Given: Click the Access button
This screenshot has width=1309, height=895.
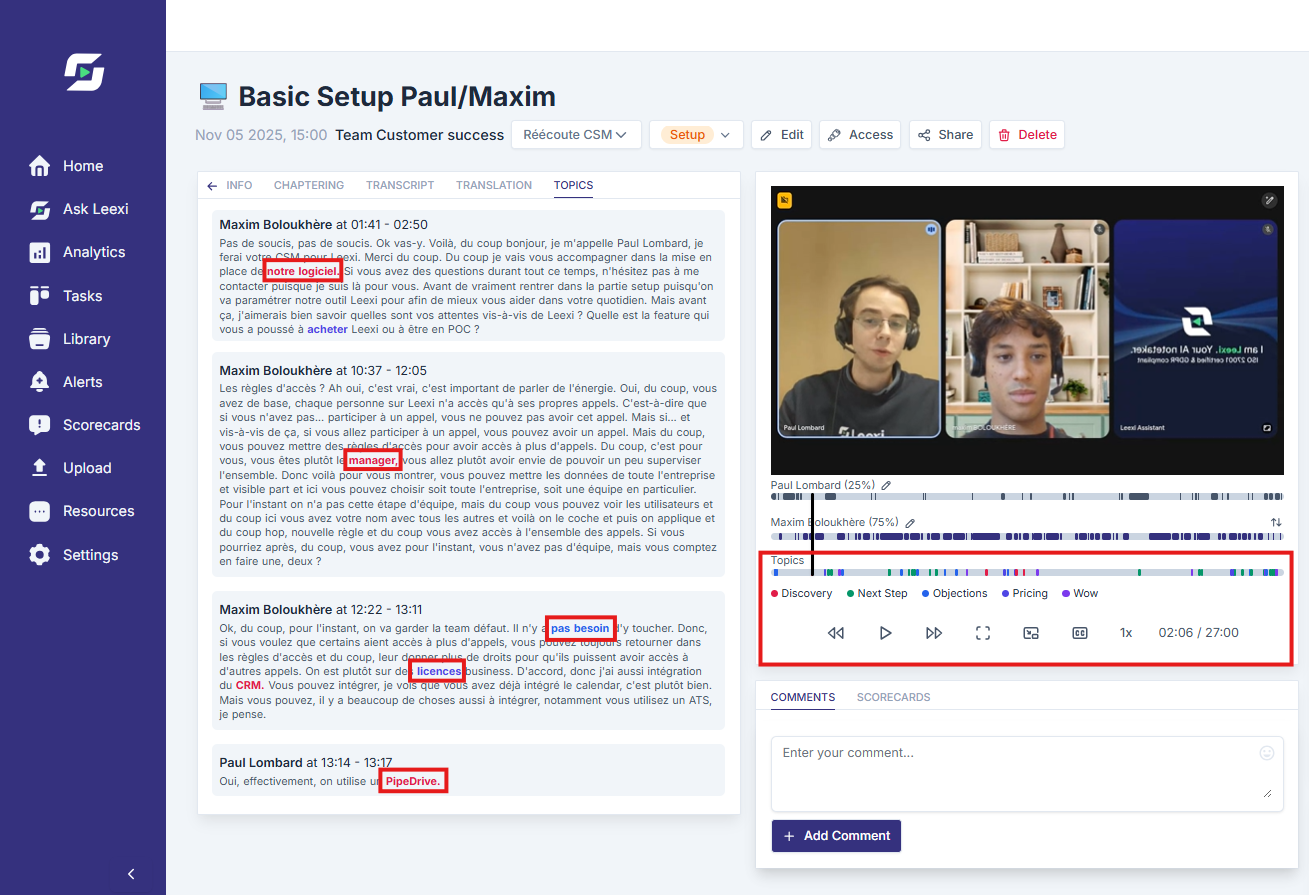Looking at the screenshot, I should pyautogui.click(x=860, y=135).
